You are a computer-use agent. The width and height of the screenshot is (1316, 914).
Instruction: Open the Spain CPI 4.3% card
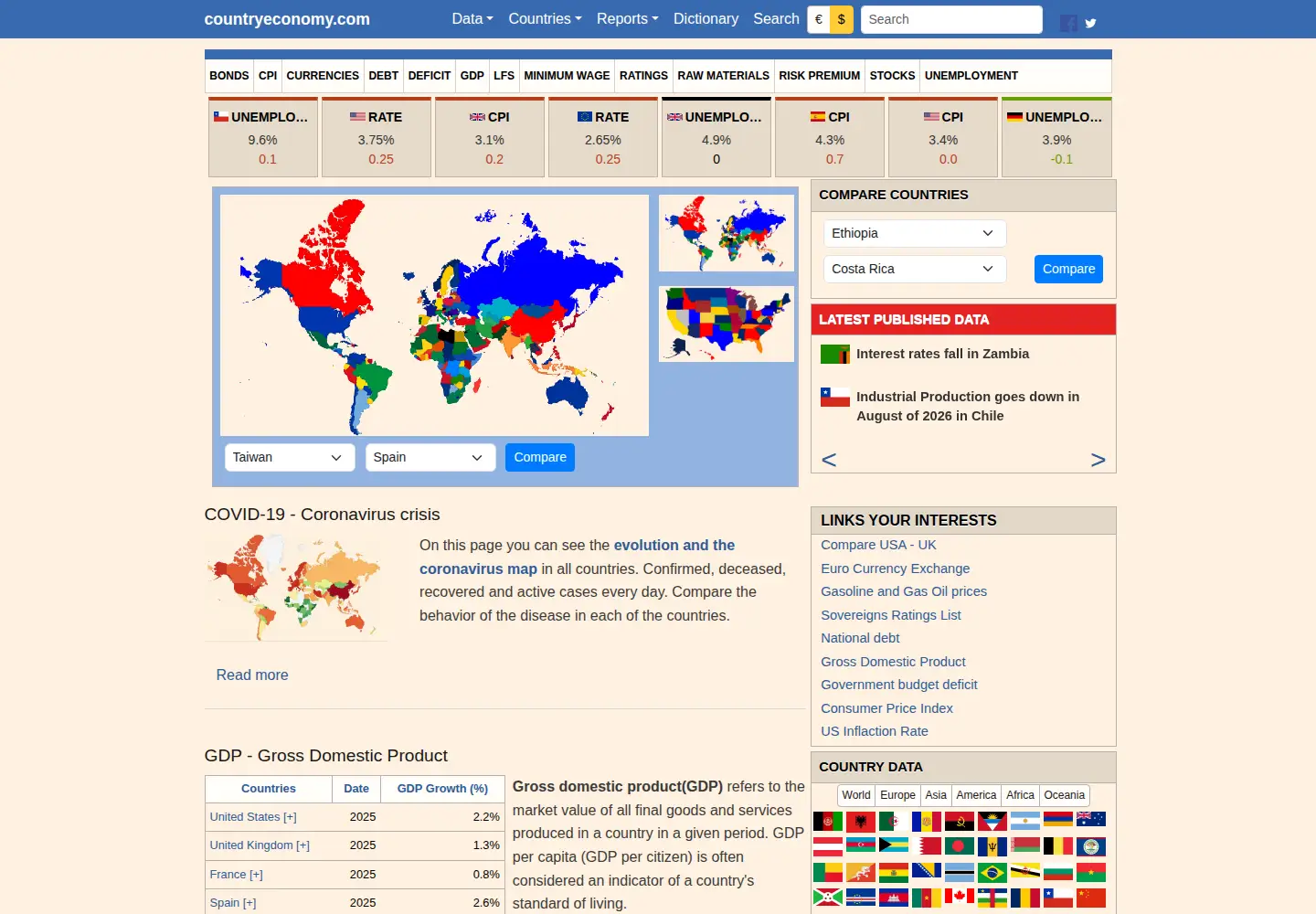[830, 137]
